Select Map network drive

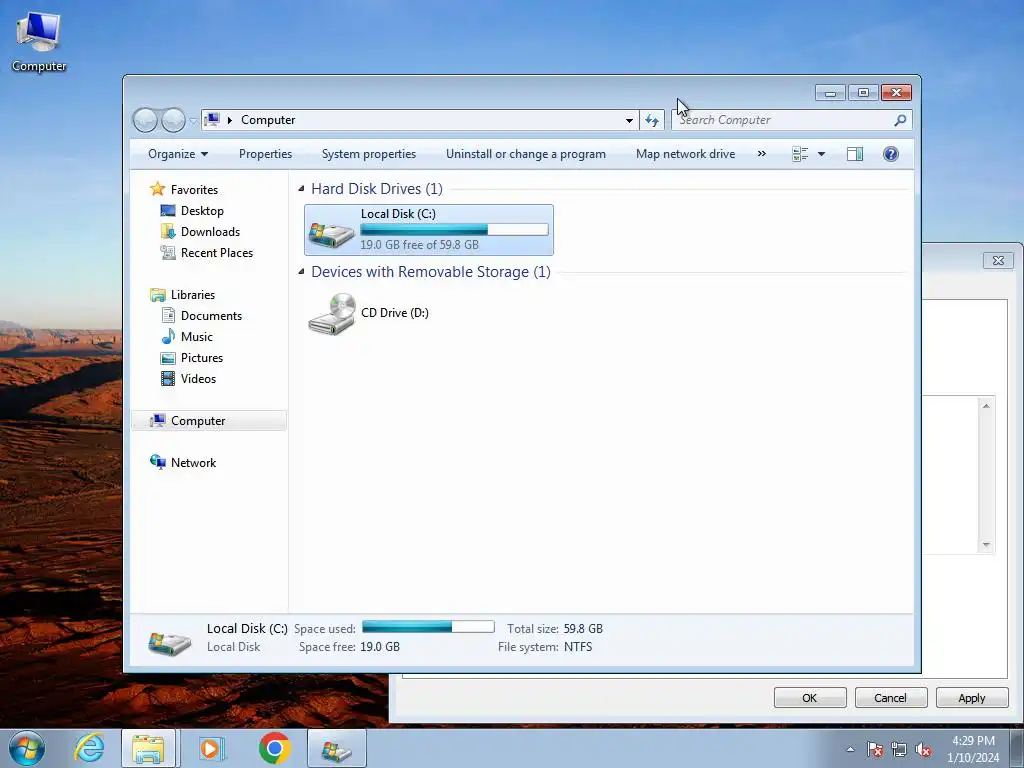pyautogui.click(x=686, y=154)
